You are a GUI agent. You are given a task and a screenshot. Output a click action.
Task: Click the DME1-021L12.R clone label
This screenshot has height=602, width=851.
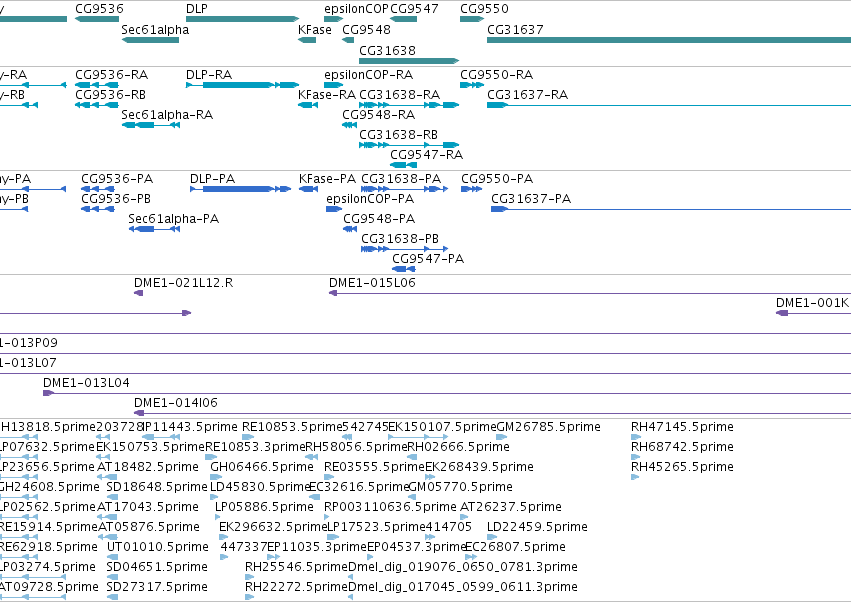pyautogui.click(x=183, y=282)
